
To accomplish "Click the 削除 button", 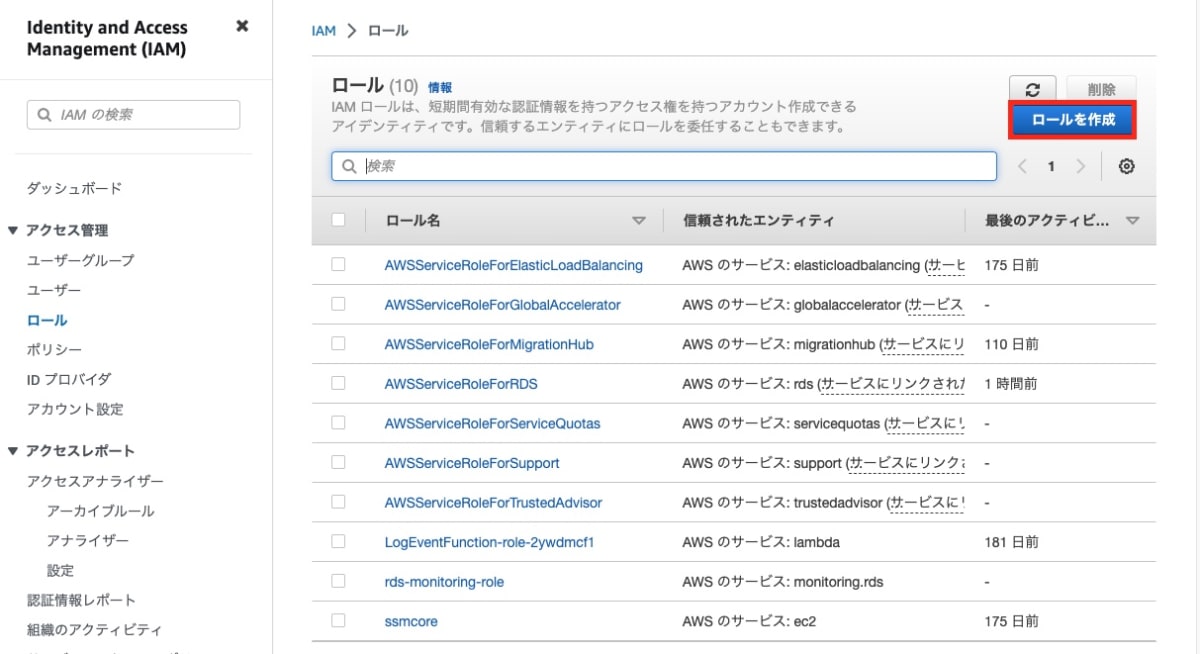I will 1101,89.
